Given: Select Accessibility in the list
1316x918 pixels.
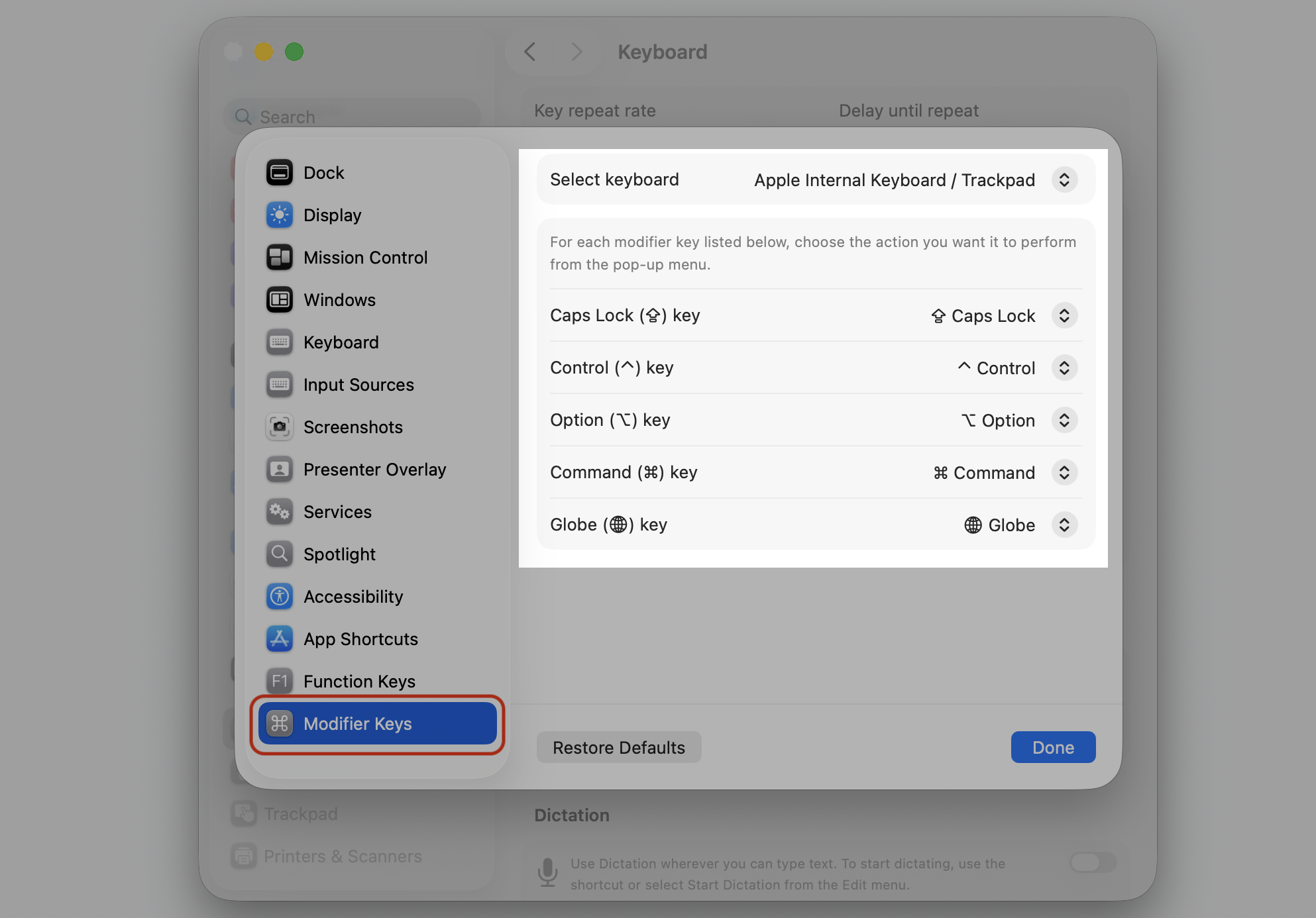Looking at the screenshot, I should click(x=377, y=597).
